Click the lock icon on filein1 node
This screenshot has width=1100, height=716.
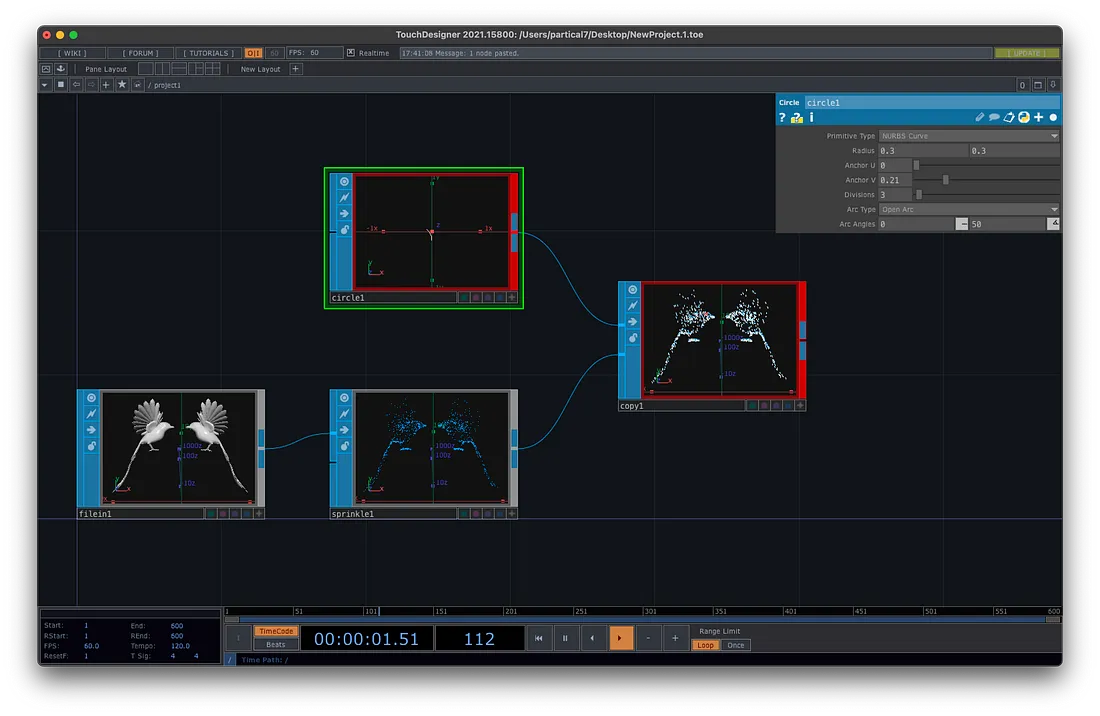(x=92, y=447)
